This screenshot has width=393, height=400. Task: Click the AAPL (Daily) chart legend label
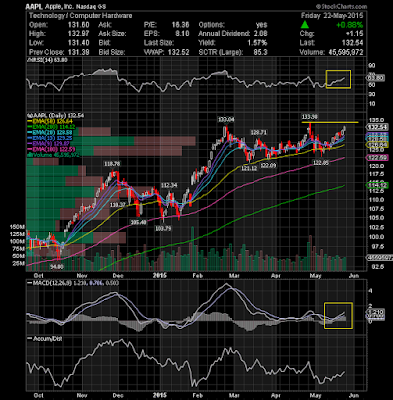(55, 115)
